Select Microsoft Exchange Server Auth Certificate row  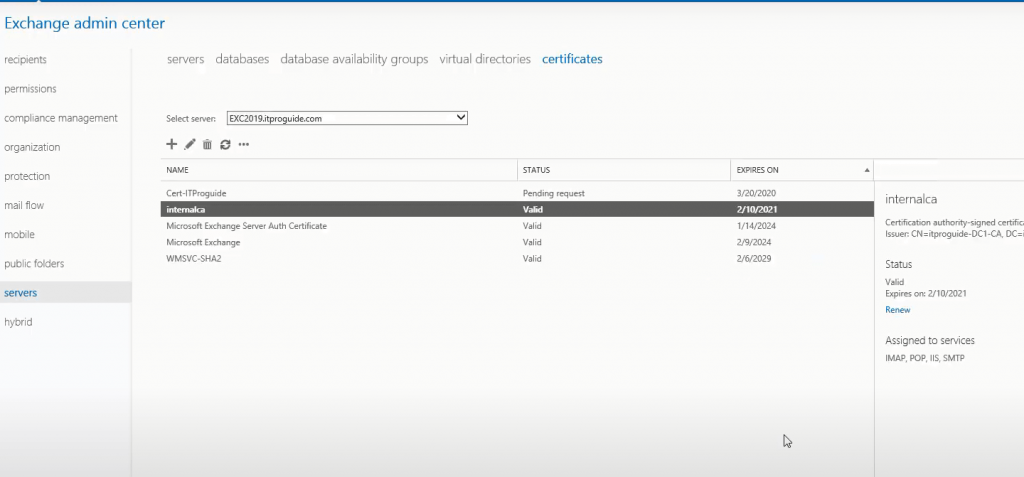point(517,226)
